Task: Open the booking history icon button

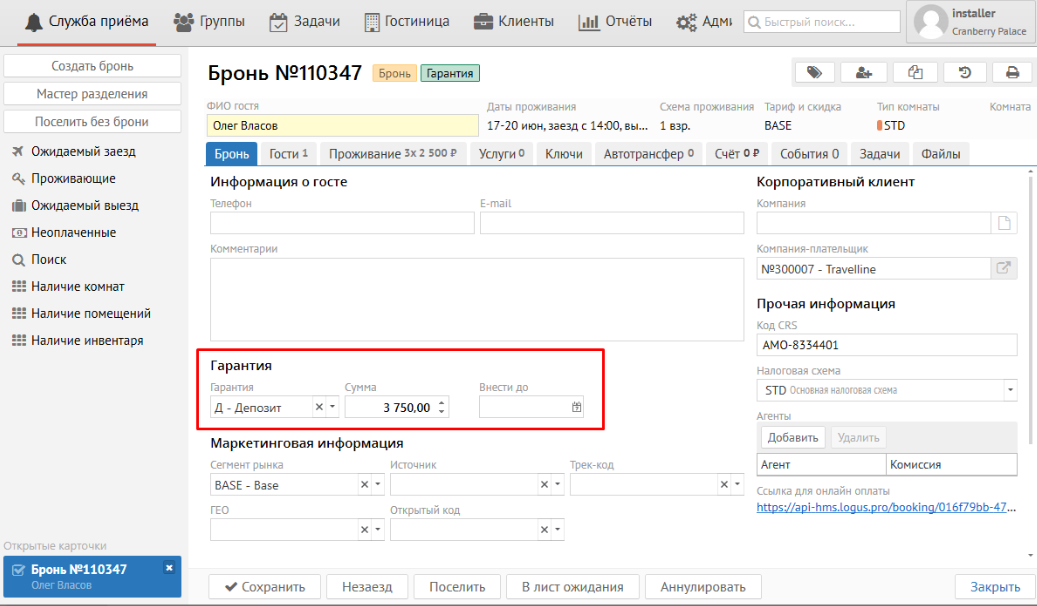Action: (964, 72)
